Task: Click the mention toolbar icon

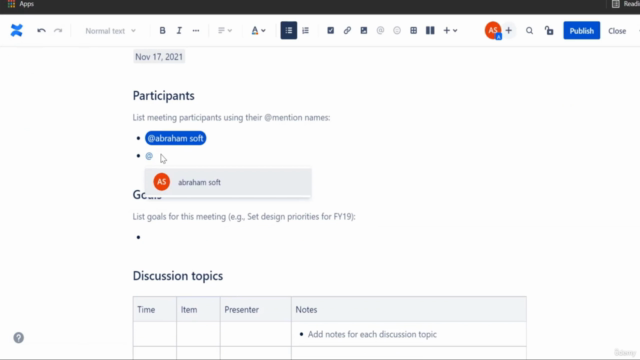Action: 380,31
